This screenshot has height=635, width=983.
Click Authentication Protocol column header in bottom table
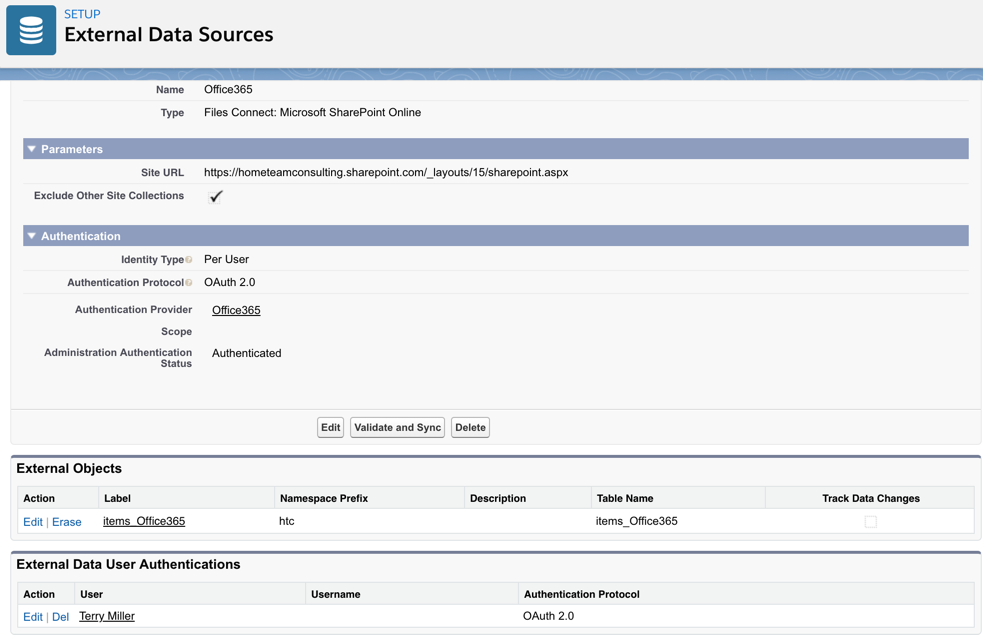582,594
